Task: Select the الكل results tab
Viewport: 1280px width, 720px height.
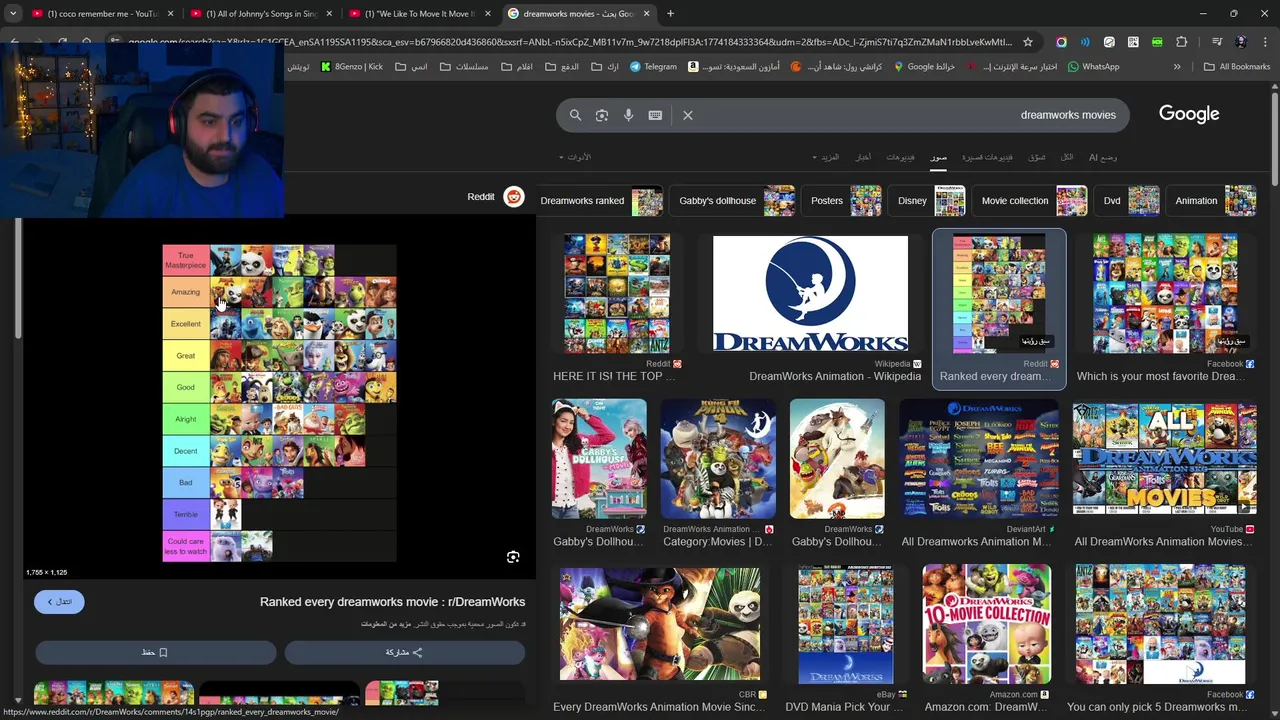Action: coord(1067,157)
